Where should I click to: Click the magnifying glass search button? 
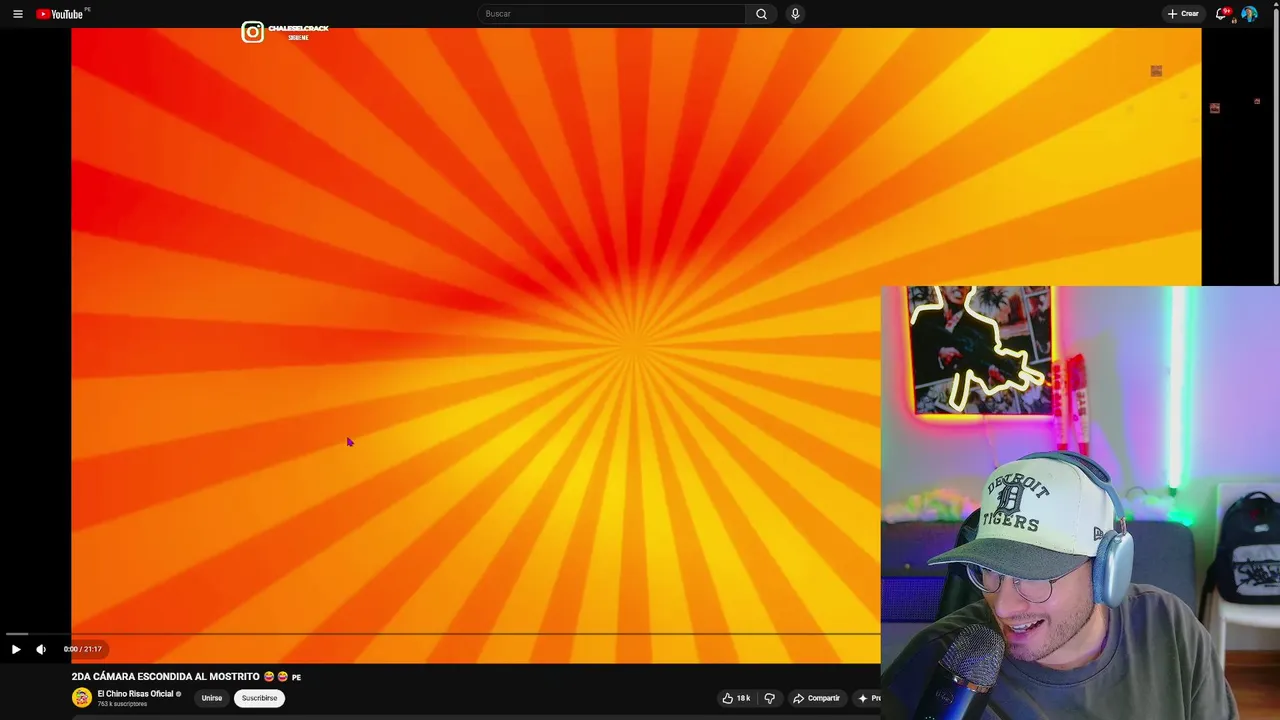761,14
